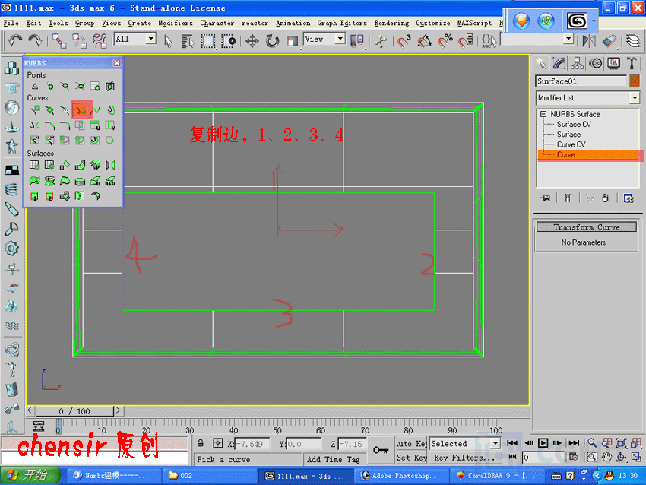Click first Points tool in NURBS toolbox
This screenshot has width=646, height=485.
(35, 86)
